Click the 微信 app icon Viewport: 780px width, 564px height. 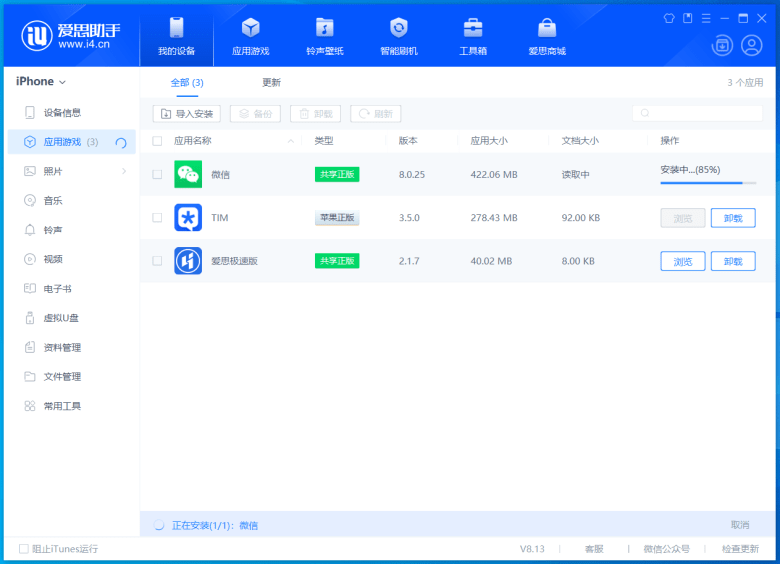[x=188, y=174]
